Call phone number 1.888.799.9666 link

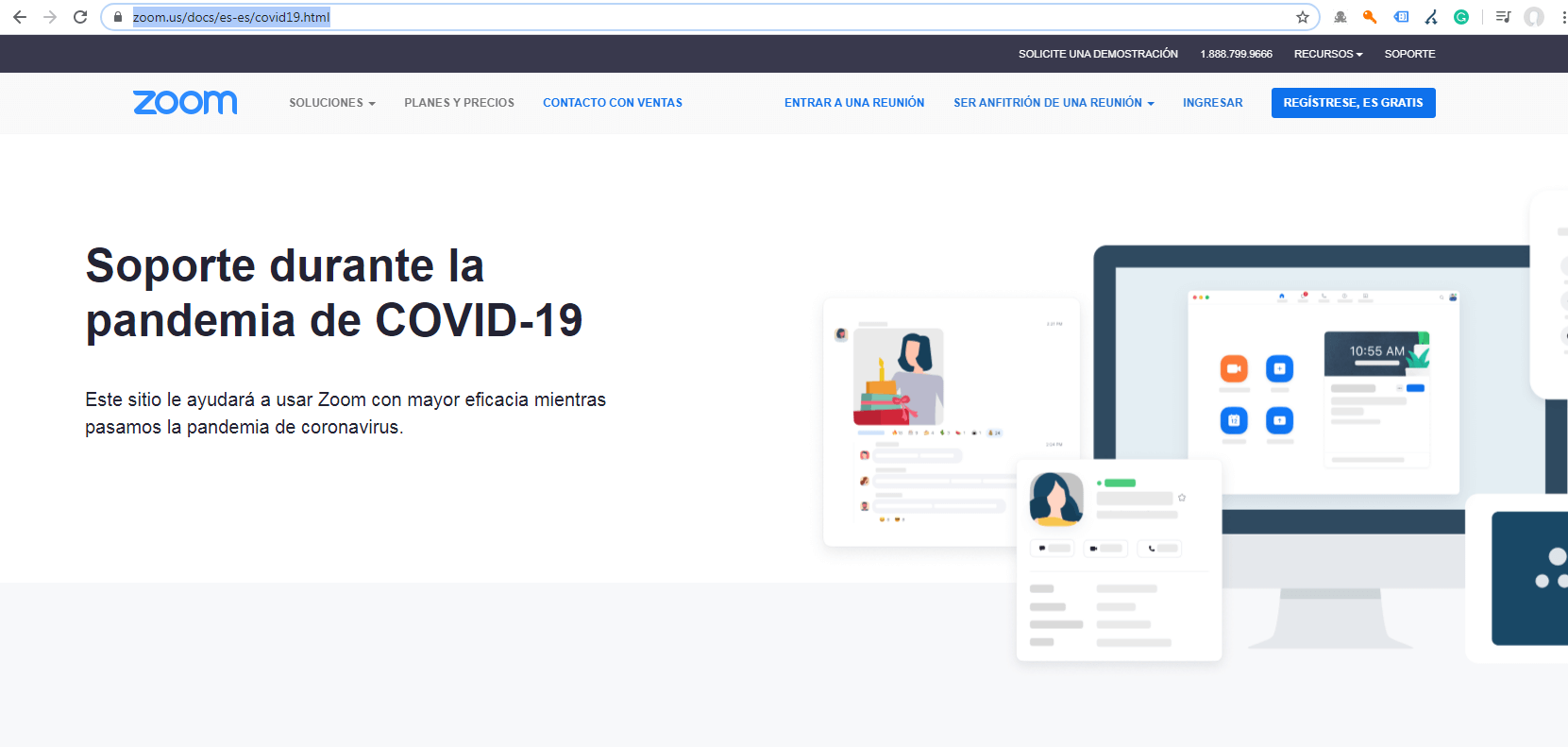pyautogui.click(x=1237, y=54)
